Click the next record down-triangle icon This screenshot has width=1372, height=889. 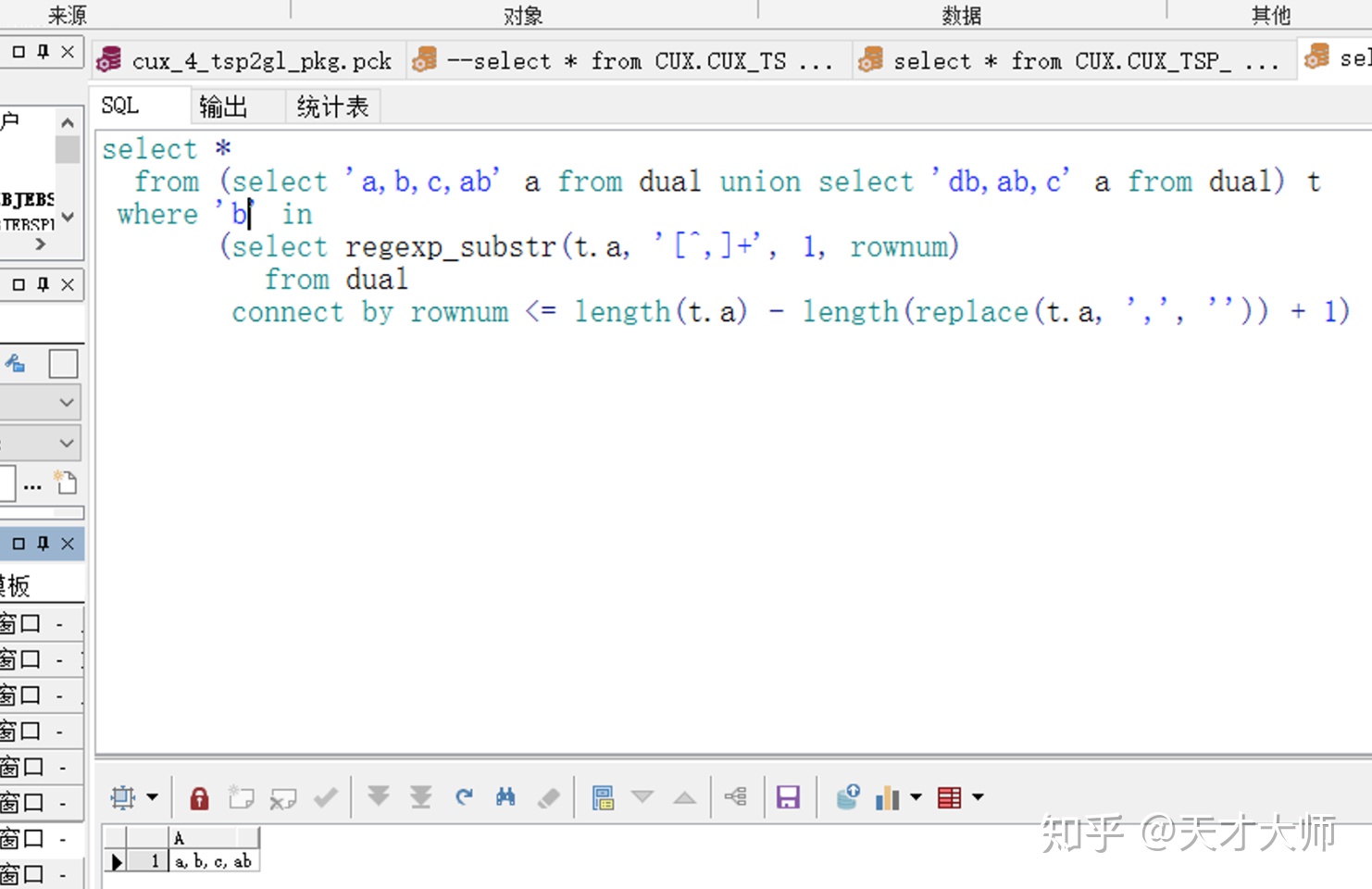point(642,796)
